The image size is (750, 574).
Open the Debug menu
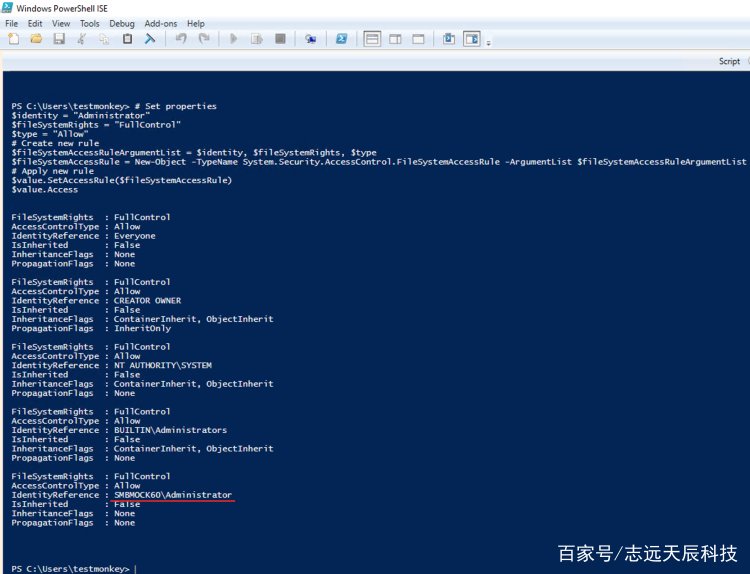pyautogui.click(x=122, y=23)
